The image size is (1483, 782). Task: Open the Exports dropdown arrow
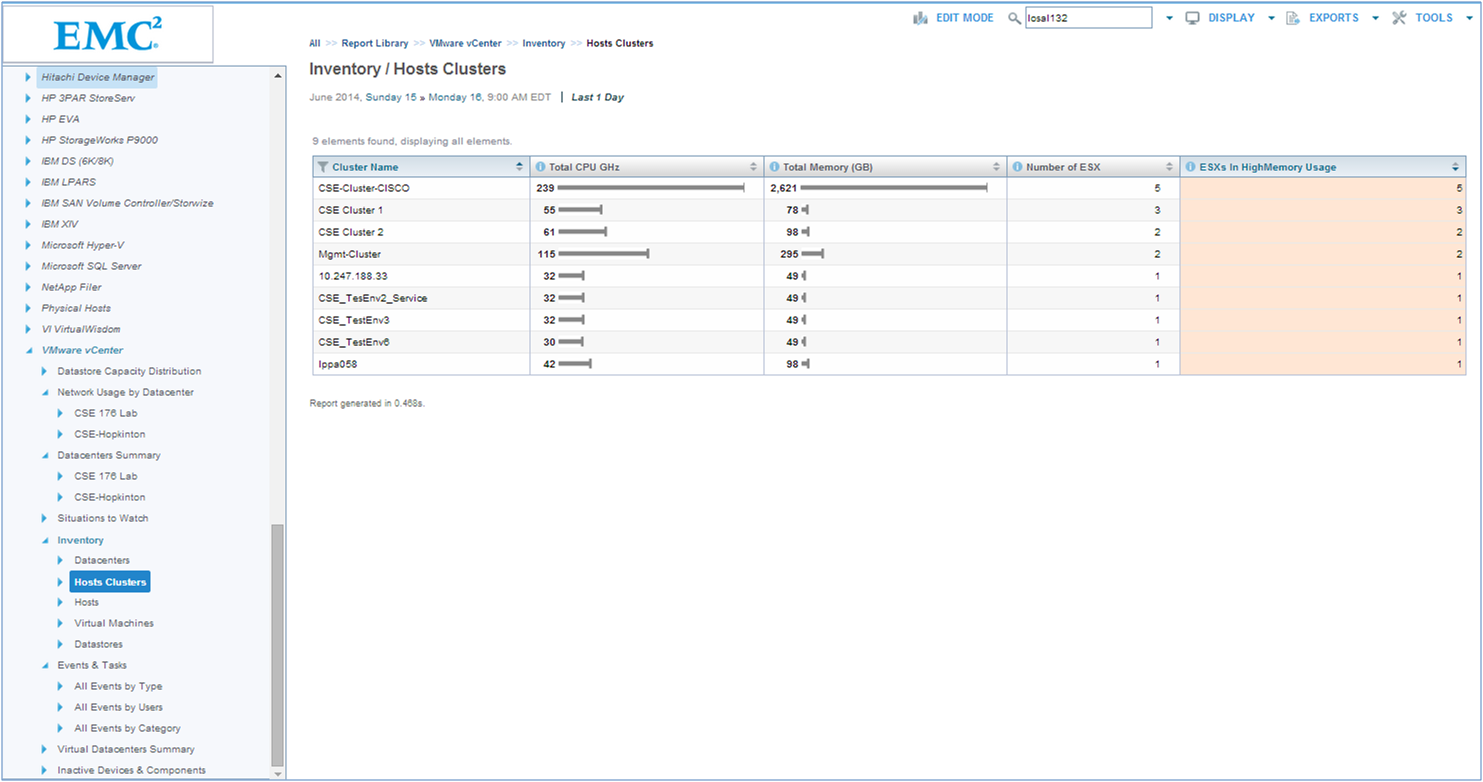pos(1375,18)
